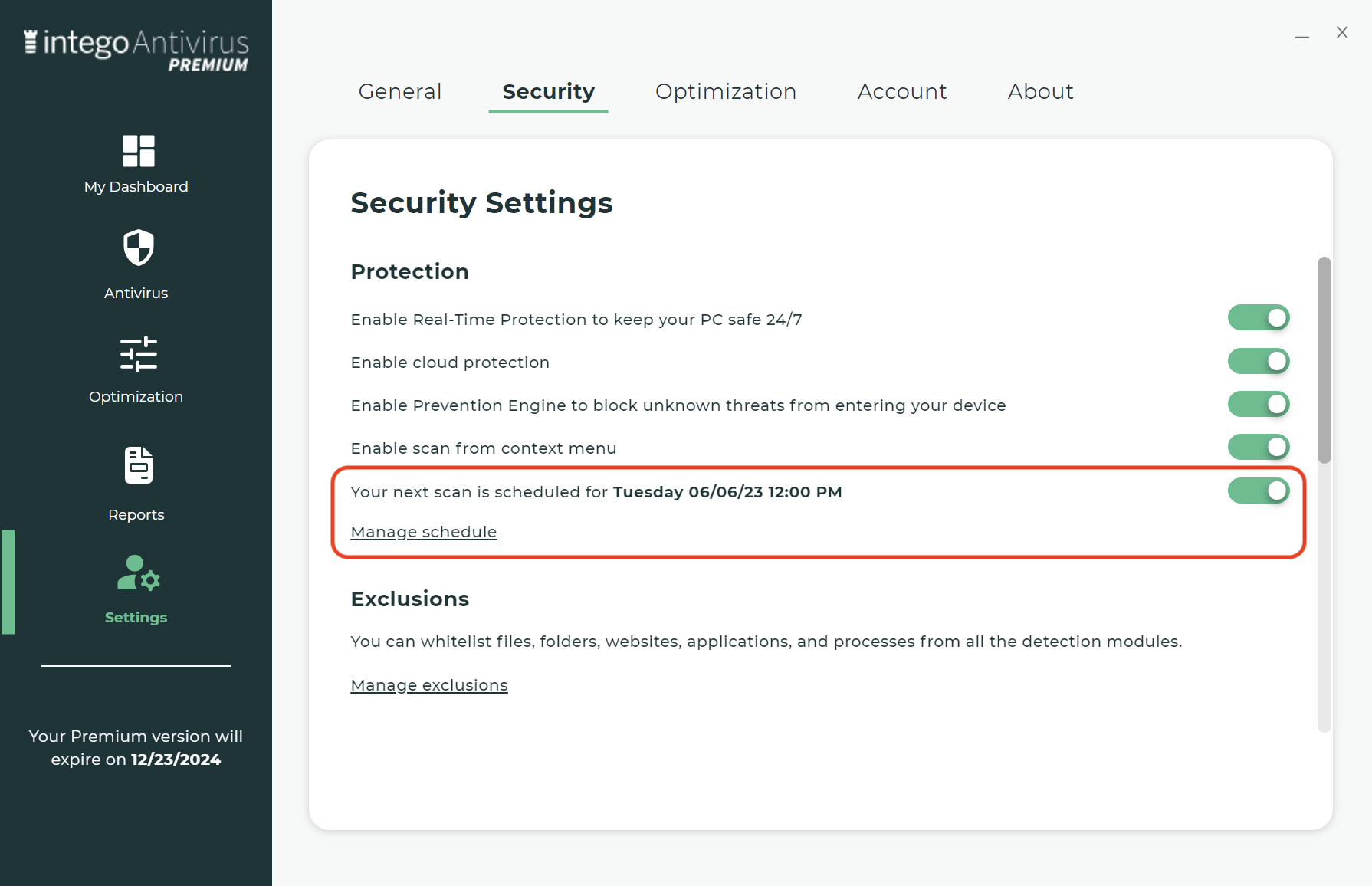Close the Intego window
Image resolution: width=1372 pixels, height=886 pixels.
pos(1342,32)
